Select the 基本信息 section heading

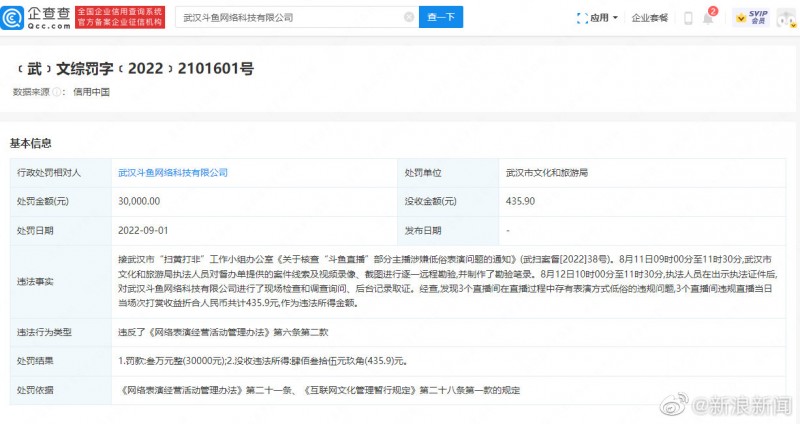tap(31, 143)
